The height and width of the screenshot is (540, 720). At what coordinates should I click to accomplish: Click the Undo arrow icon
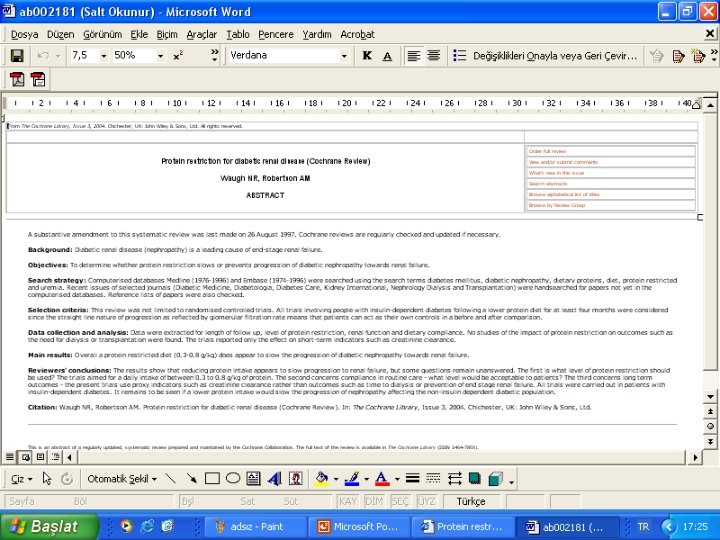[x=44, y=56]
